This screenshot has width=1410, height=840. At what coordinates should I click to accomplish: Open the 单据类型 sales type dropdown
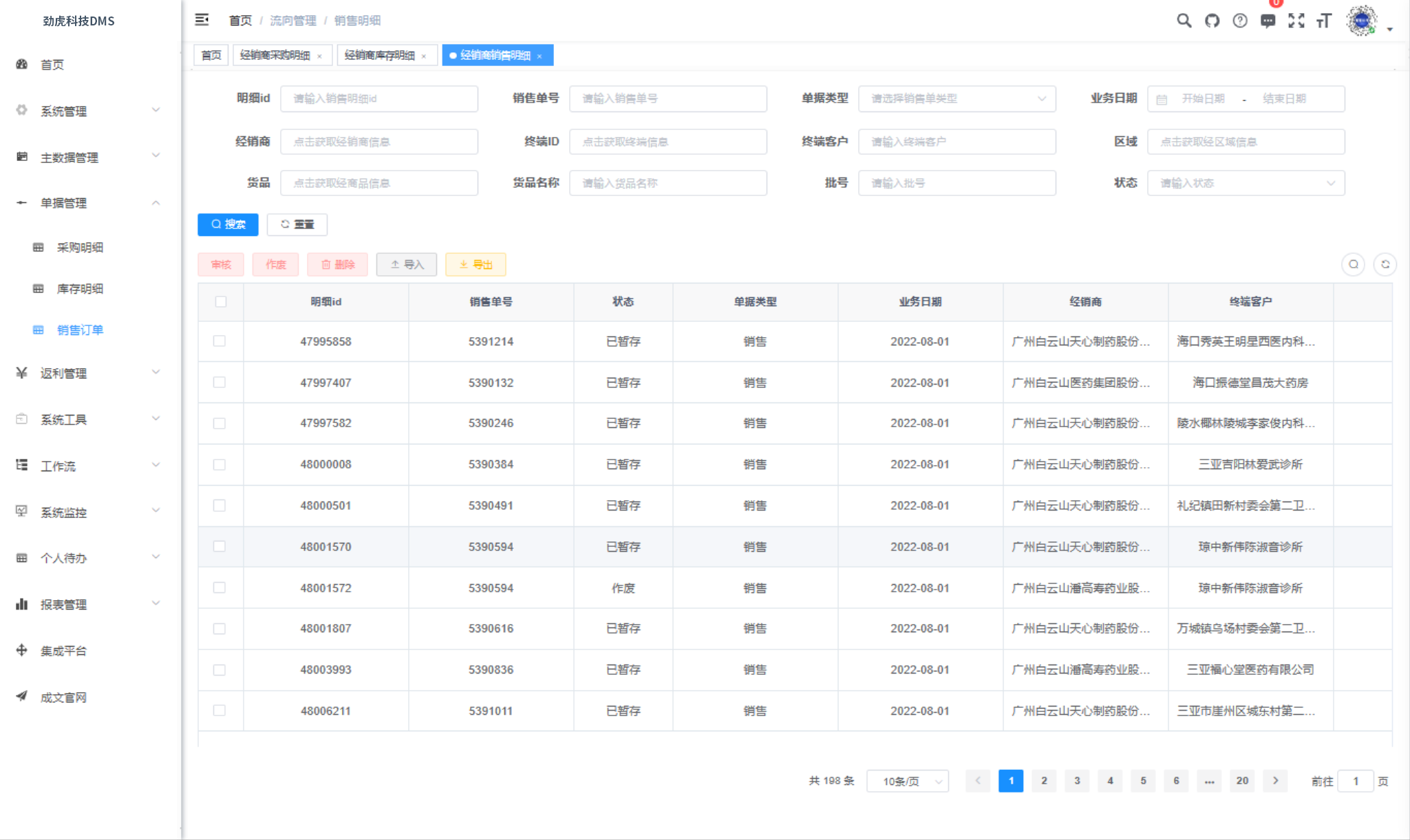tap(957, 98)
